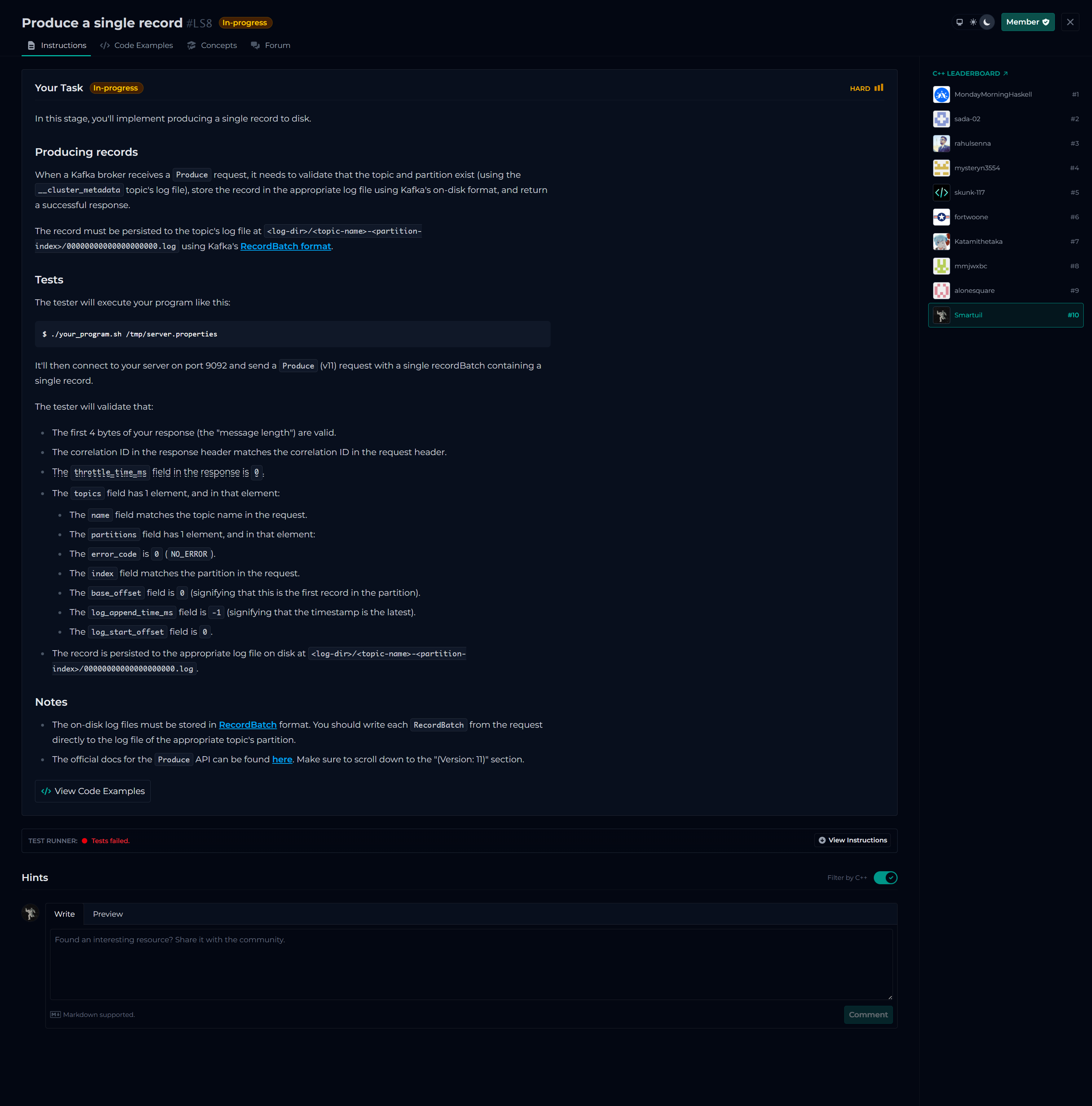Screen dimensions: 1092x1106
Task: Click View Code Examples button
Action: [93, 791]
